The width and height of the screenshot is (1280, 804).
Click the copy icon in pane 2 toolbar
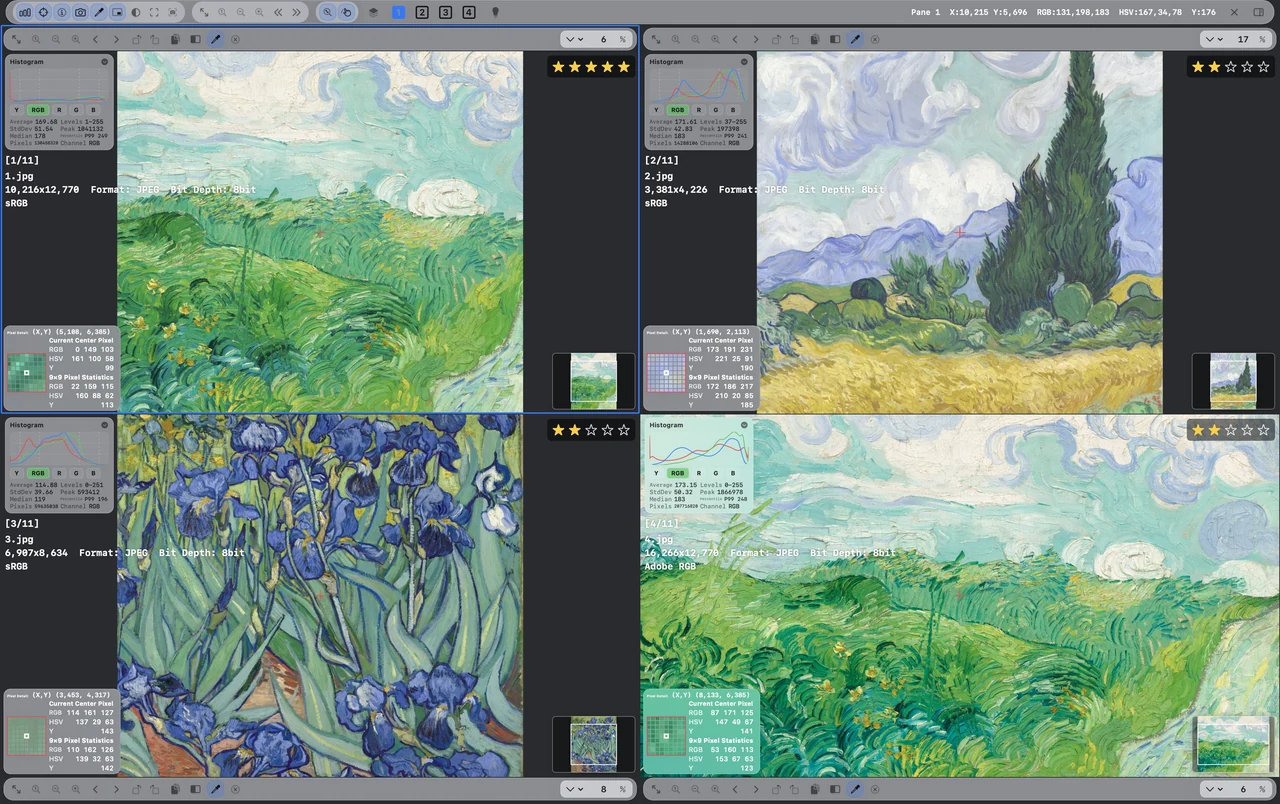click(x=815, y=39)
